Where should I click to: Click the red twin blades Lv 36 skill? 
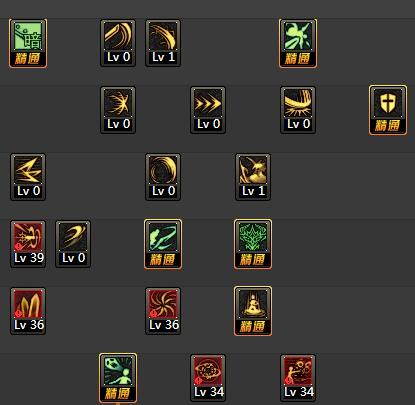tap(28, 311)
